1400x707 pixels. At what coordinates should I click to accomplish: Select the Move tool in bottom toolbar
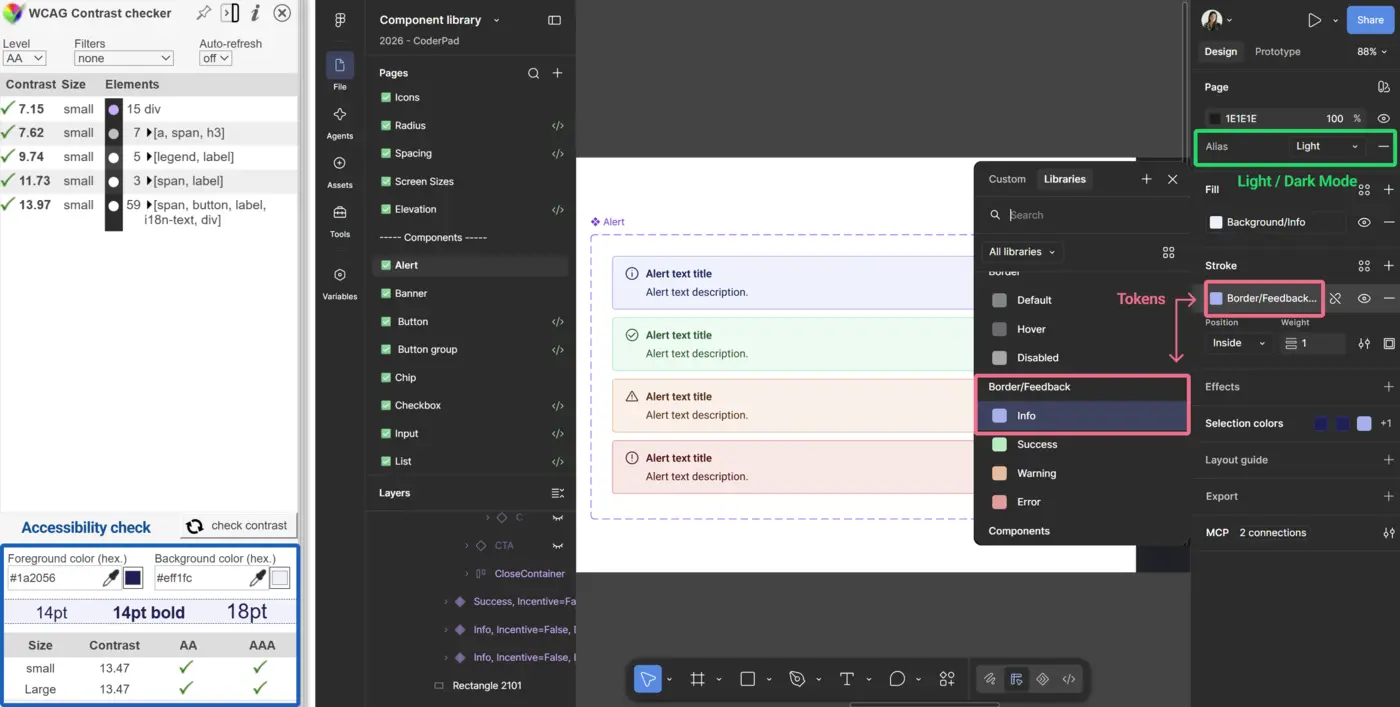pyautogui.click(x=648, y=679)
